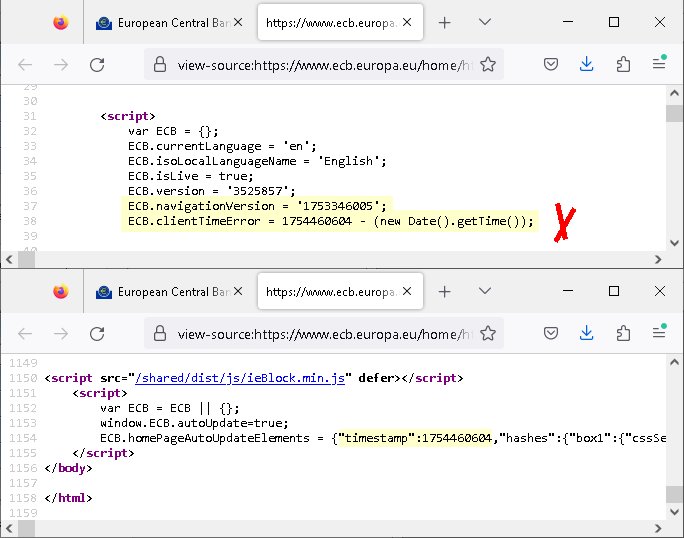Save to Pocket in top window
The image size is (684, 538).
tap(551, 64)
